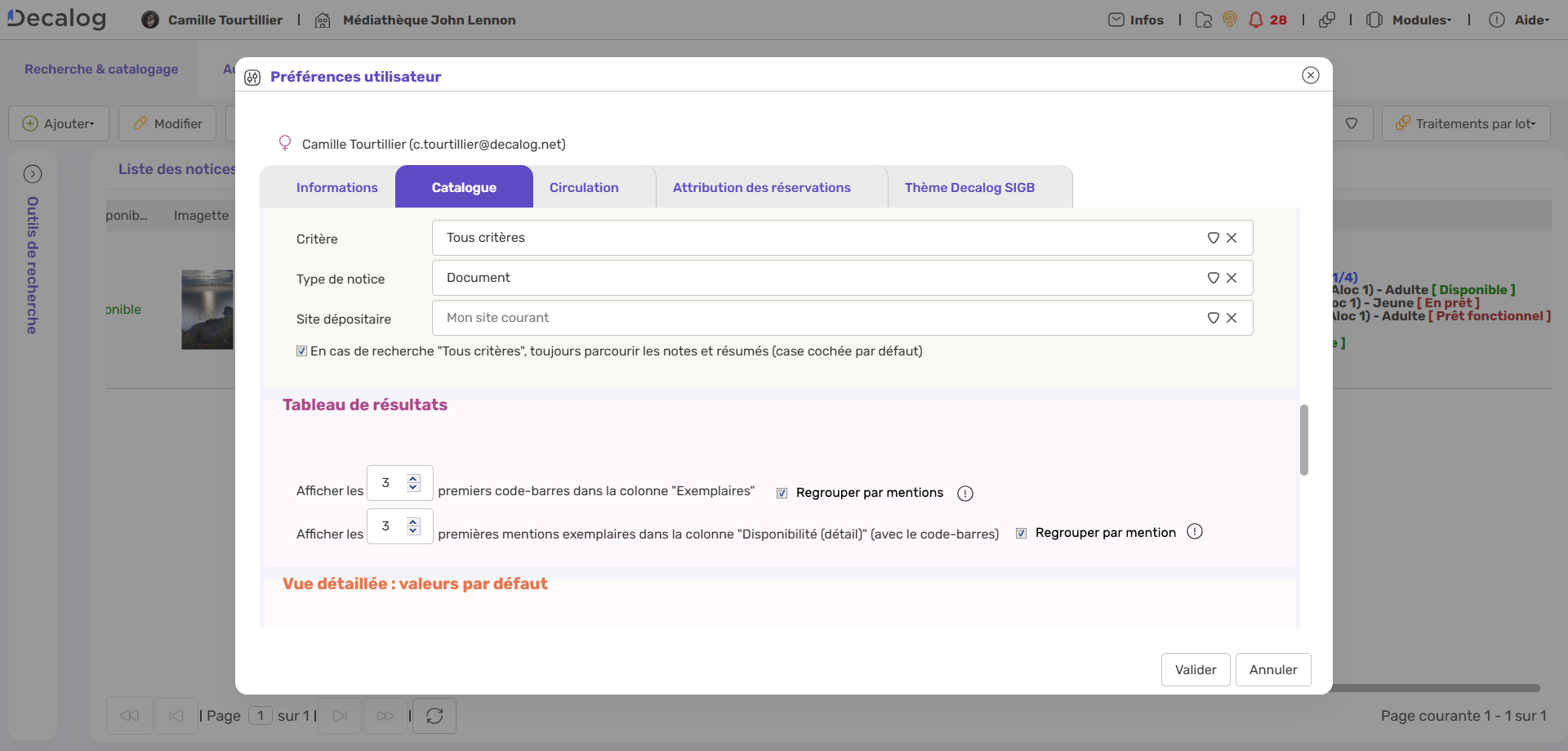This screenshot has height=751, width=1568.
Task: Uncheck Regrouper par mention for mentions exemplaires
Action: pos(1021,533)
